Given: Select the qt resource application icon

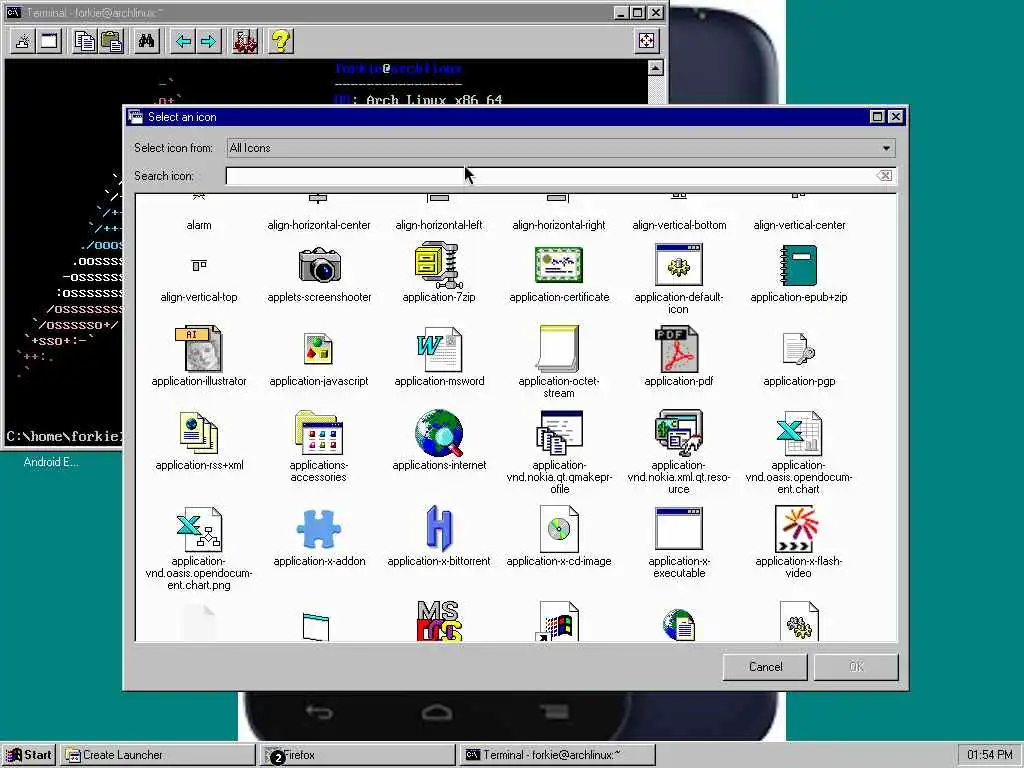Looking at the screenshot, I should pos(679,432).
